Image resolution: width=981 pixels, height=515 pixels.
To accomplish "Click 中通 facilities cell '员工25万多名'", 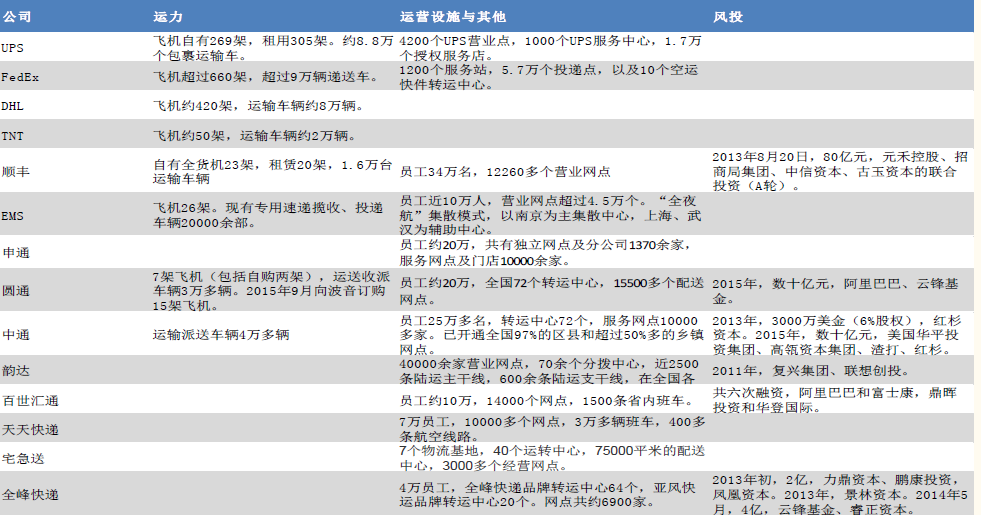I will (552, 335).
